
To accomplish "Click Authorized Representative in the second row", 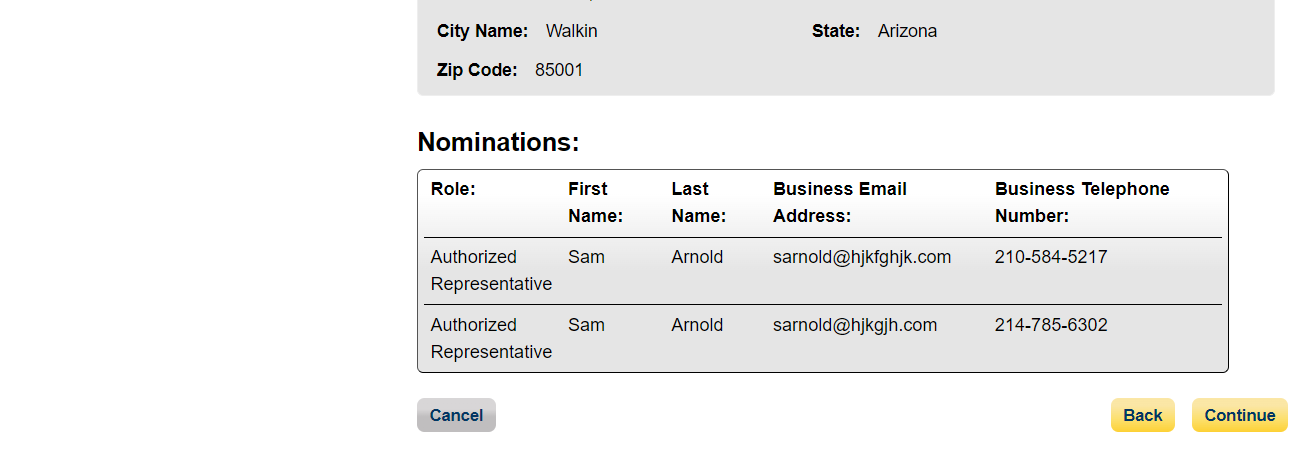I will coord(490,338).
